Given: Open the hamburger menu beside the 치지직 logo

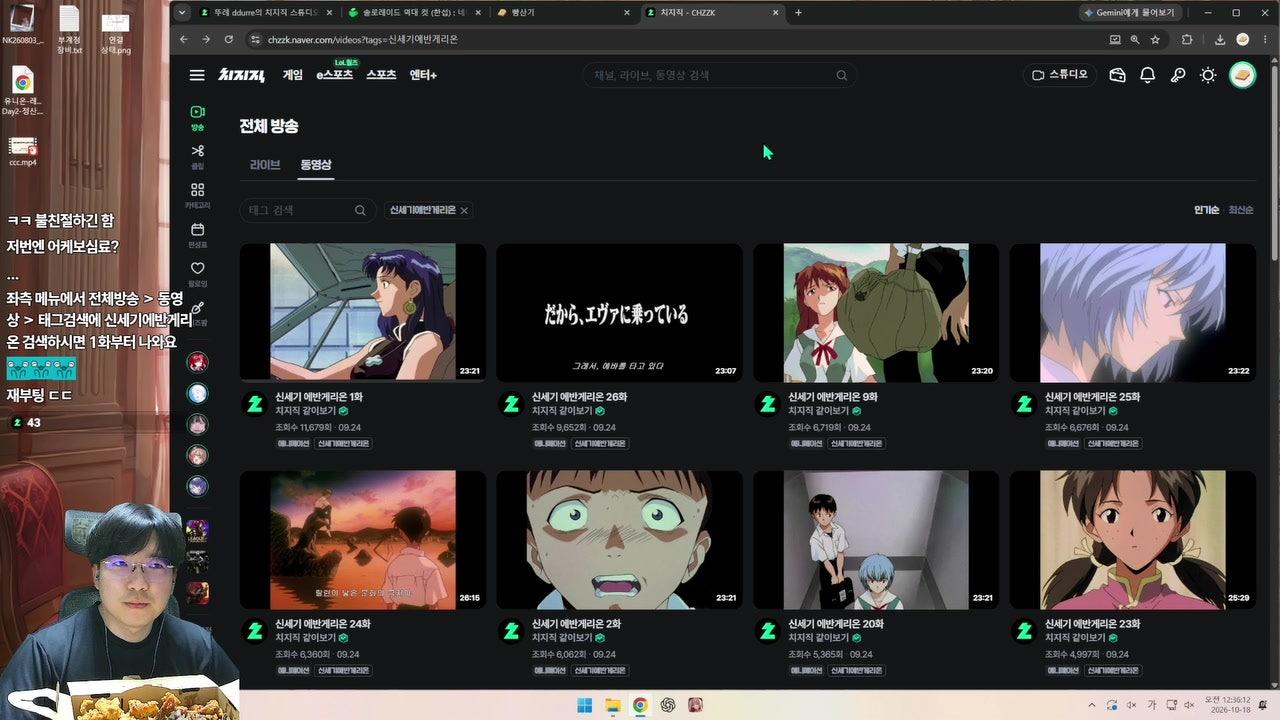Looking at the screenshot, I should point(197,75).
